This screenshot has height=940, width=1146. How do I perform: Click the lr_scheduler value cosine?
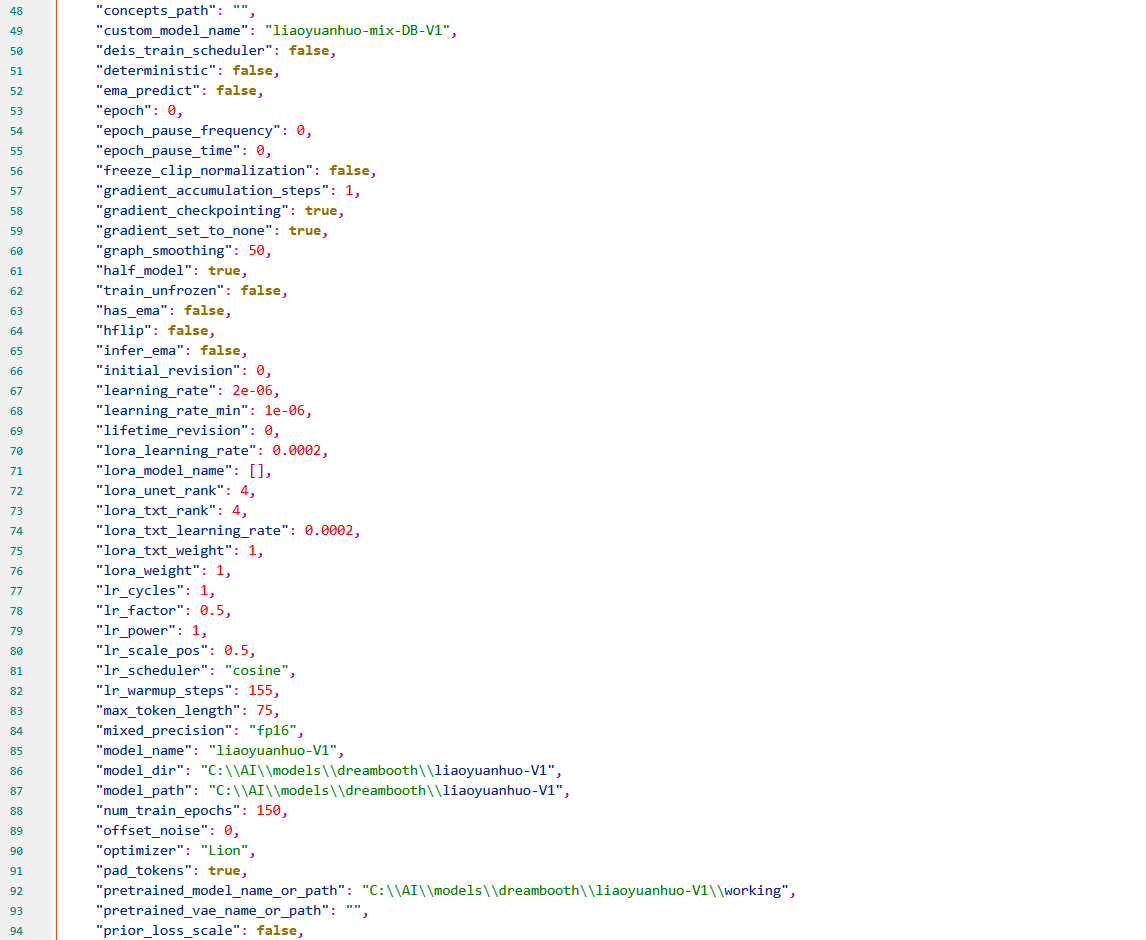coord(257,670)
